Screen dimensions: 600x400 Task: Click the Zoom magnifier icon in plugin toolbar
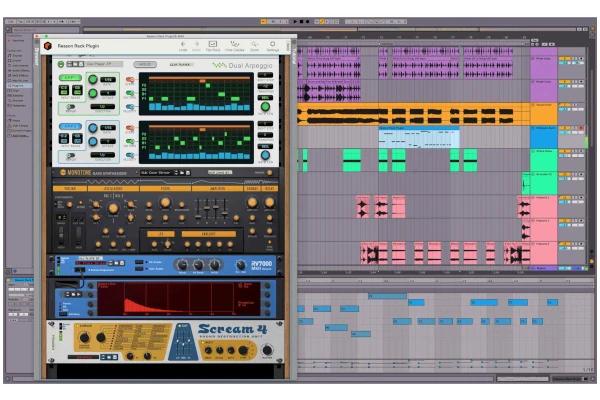254,44
